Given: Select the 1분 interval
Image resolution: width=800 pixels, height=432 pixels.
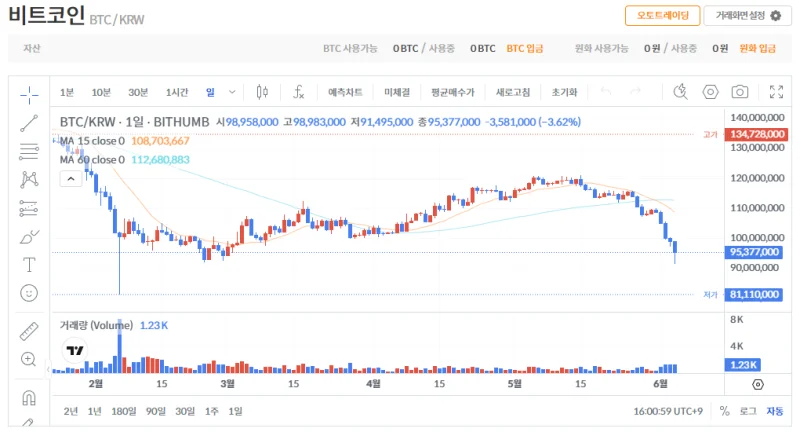Looking at the screenshot, I should [67, 92].
